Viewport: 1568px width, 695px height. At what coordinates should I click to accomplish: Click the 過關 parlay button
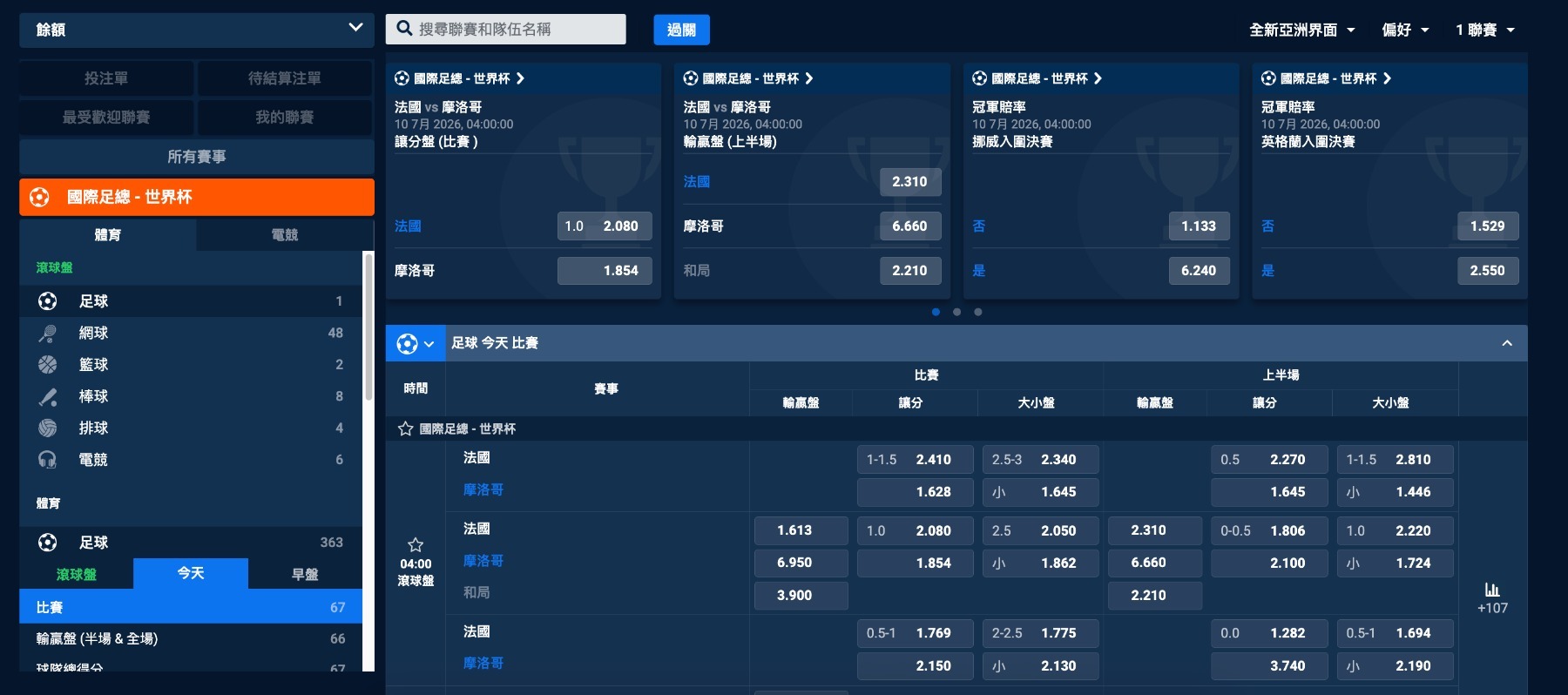click(x=681, y=30)
